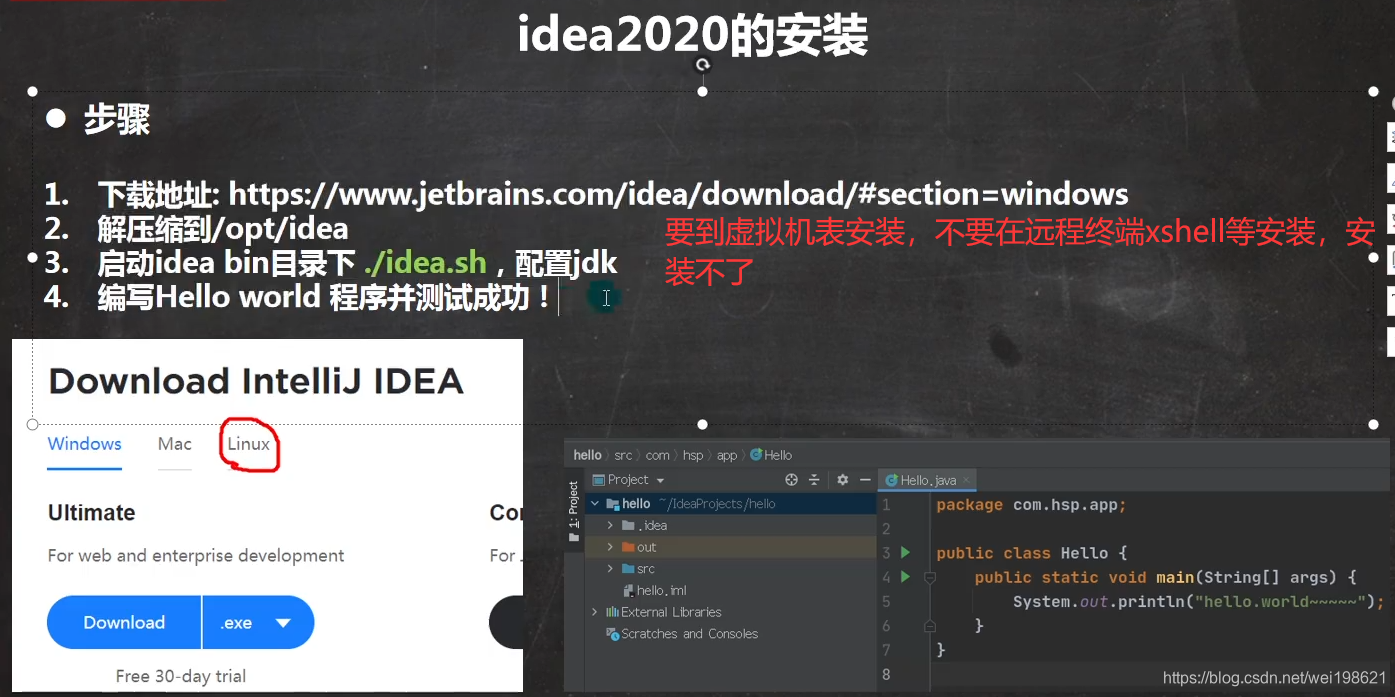Click the fold end marker at line 6
The height and width of the screenshot is (697, 1395).
[x=929, y=625]
